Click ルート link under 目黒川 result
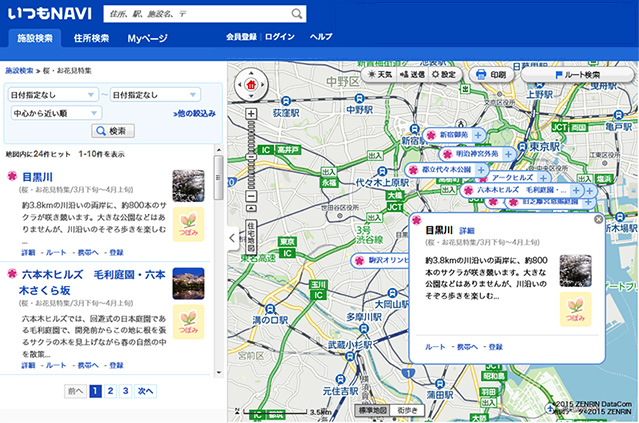 tap(56, 252)
